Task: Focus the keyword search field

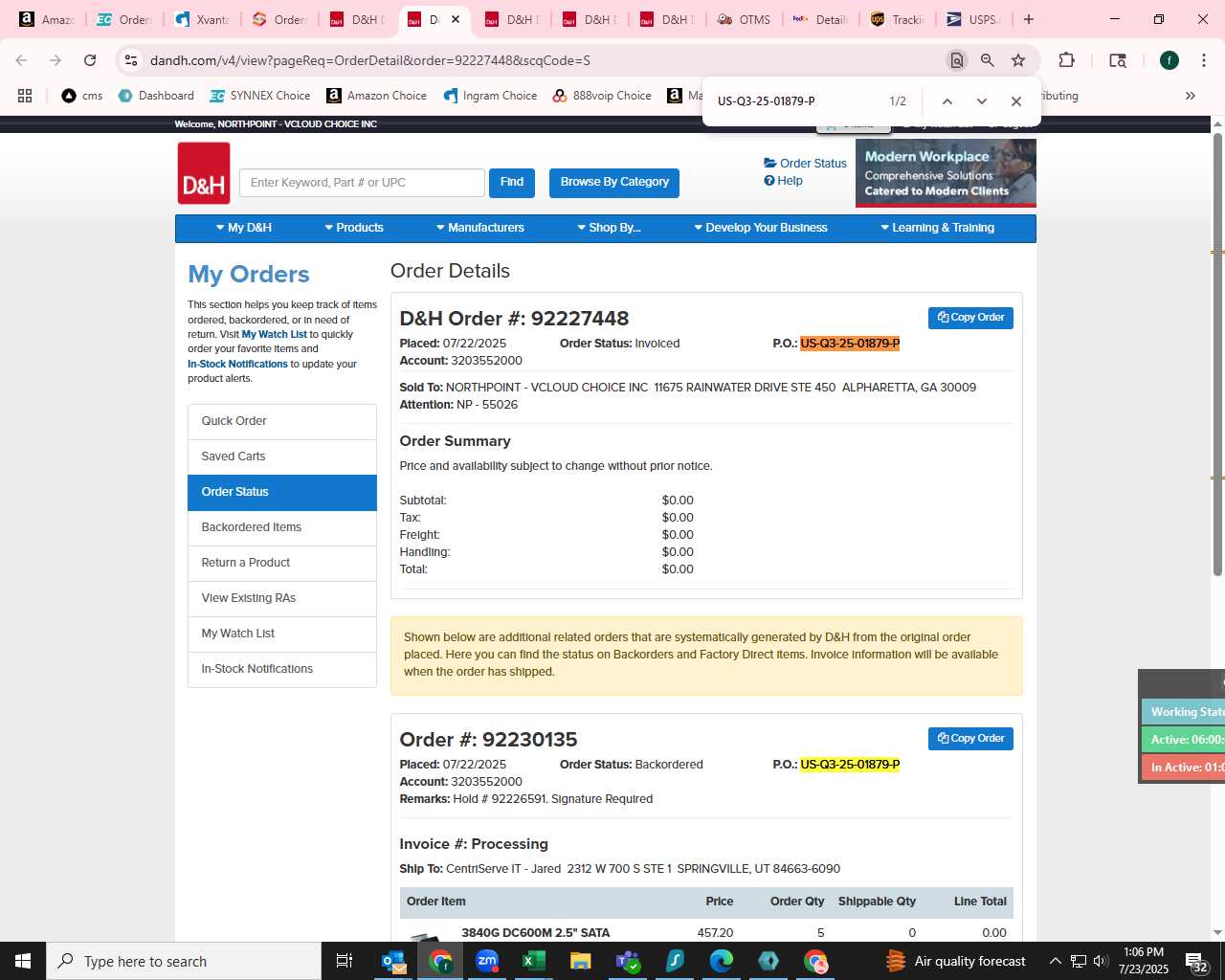Action: [362, 183]
